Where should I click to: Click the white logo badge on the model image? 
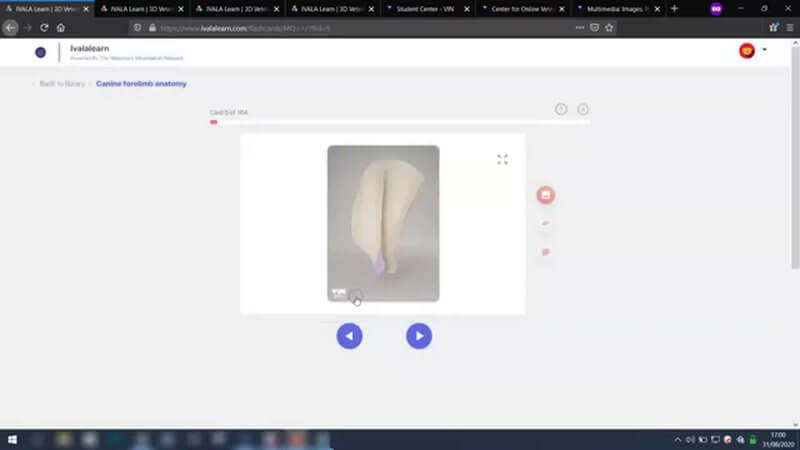click(x=339, y=293)
